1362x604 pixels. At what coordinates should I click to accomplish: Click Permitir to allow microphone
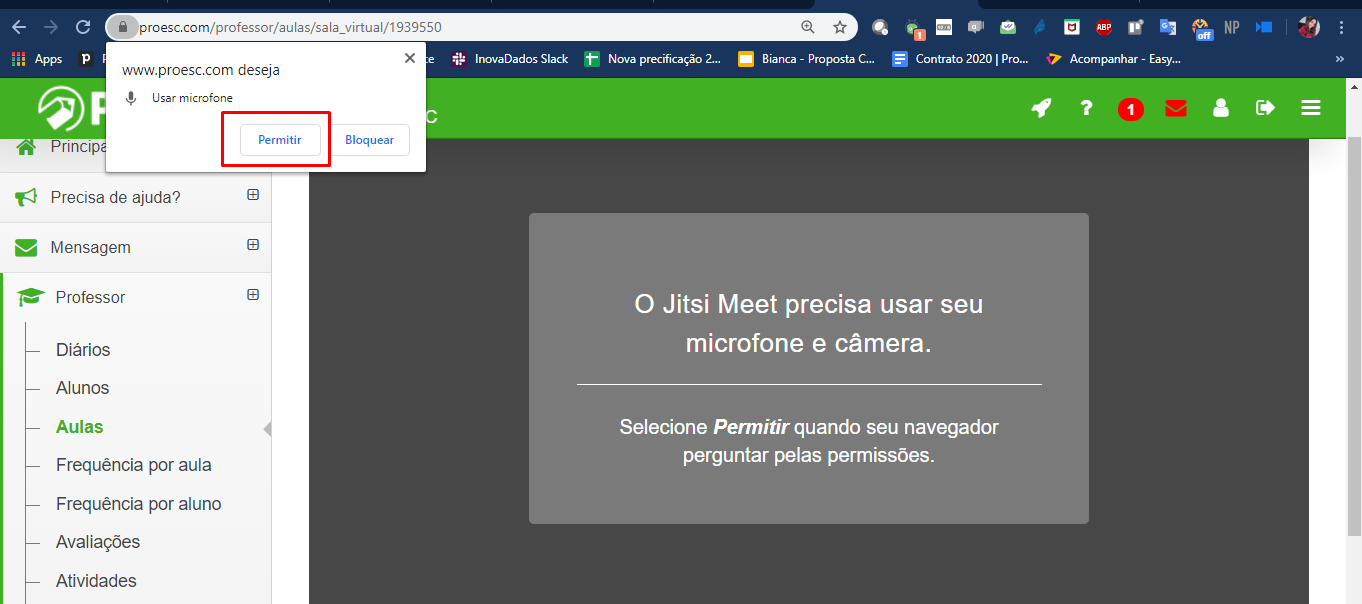[280, 140]
